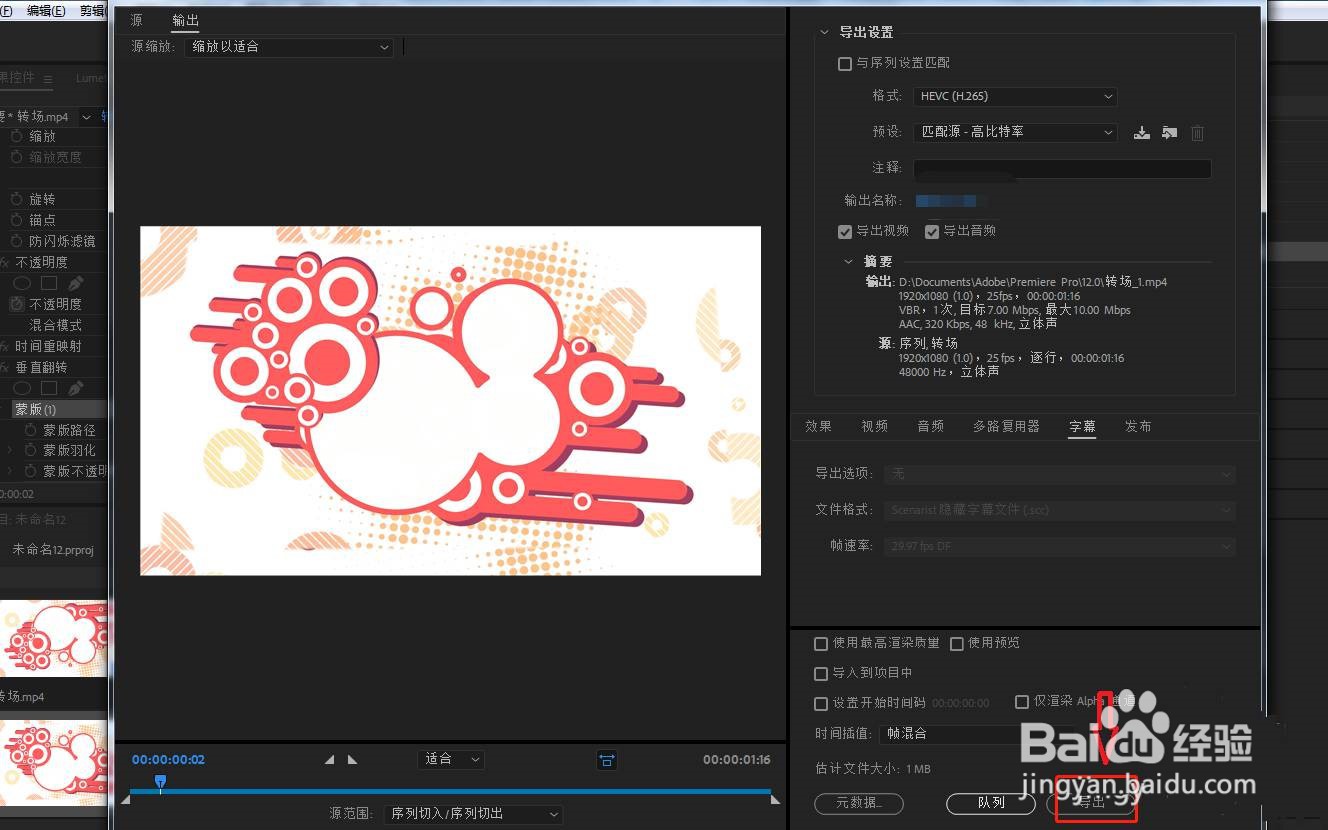Click the delete preset trash icon

coord(1197,132)
